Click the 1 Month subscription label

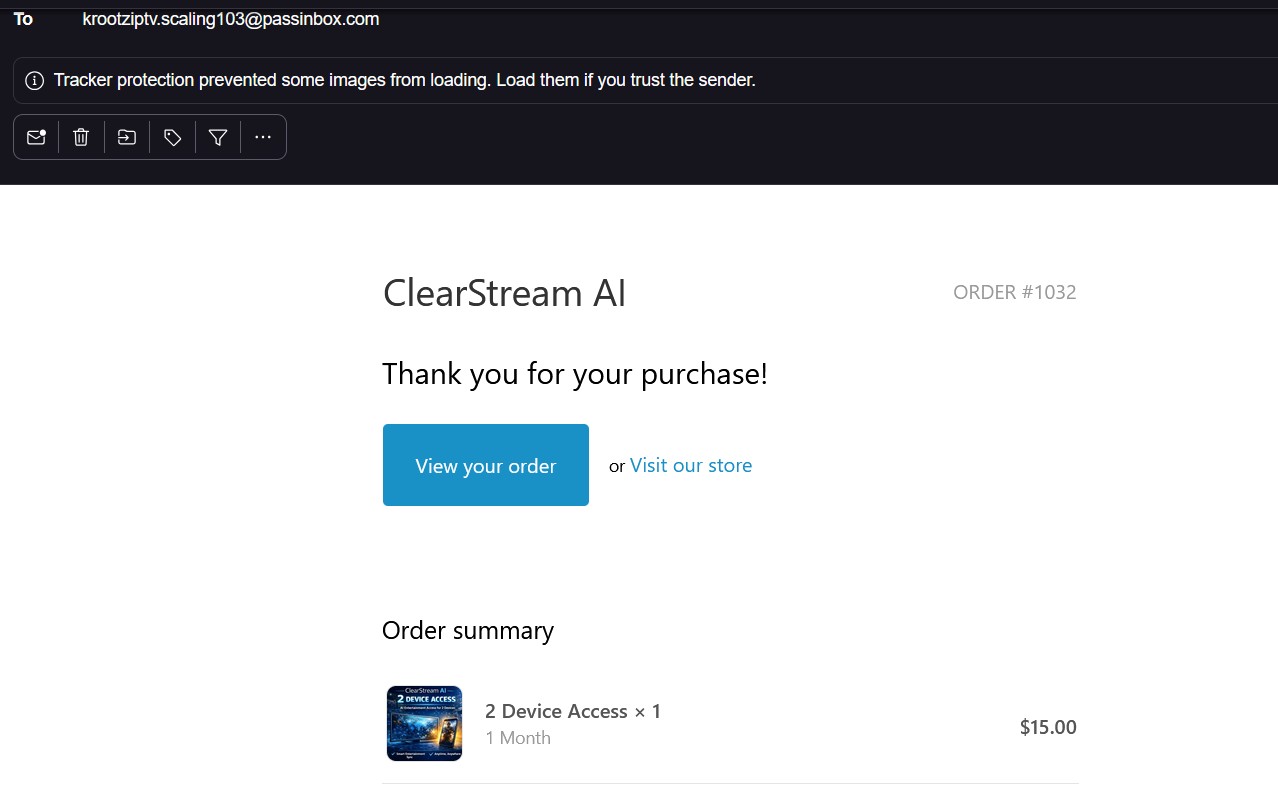pyautogui.click(x=517, y=738)
